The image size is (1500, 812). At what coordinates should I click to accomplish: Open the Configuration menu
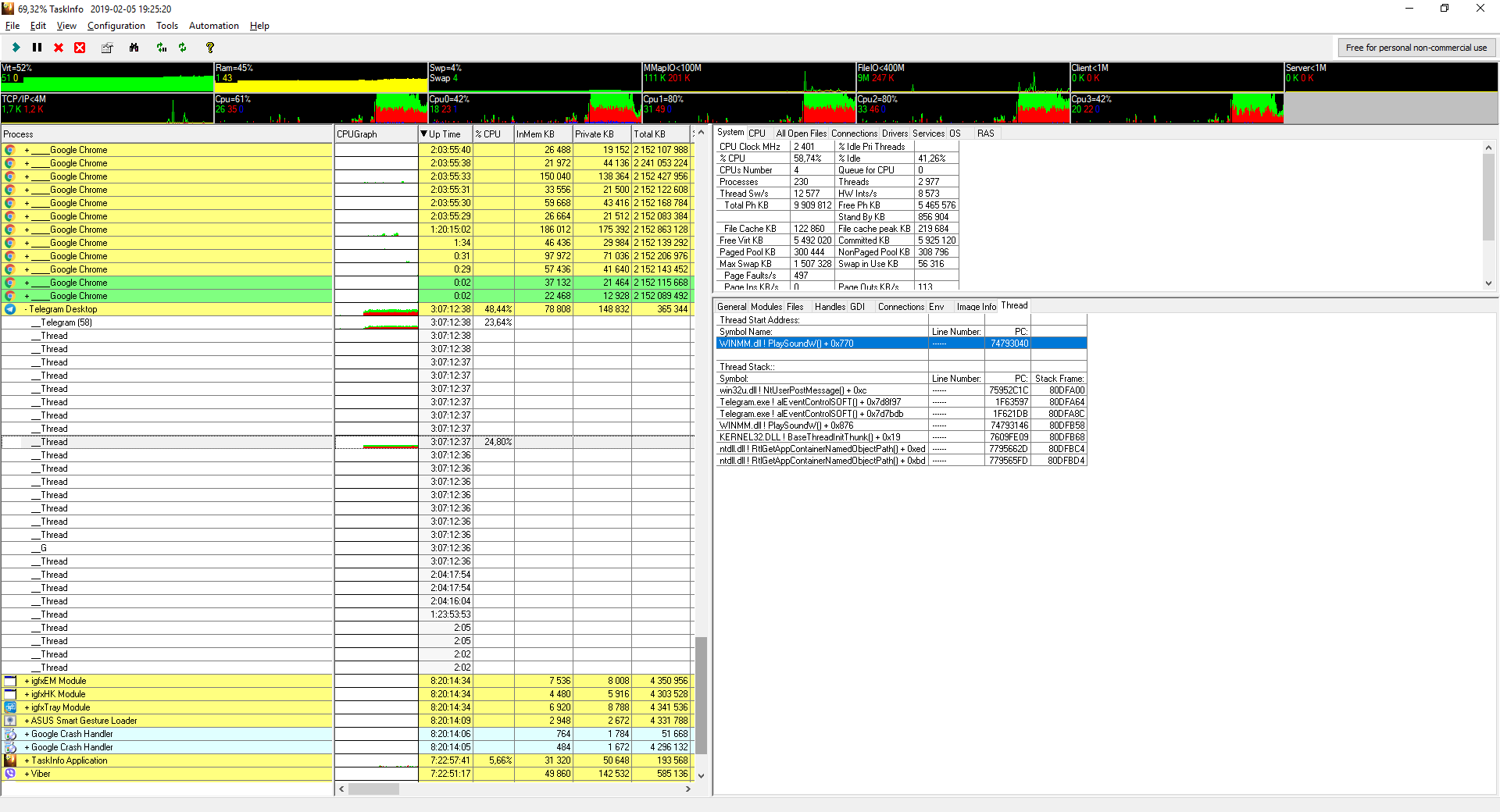pos(116,26)
